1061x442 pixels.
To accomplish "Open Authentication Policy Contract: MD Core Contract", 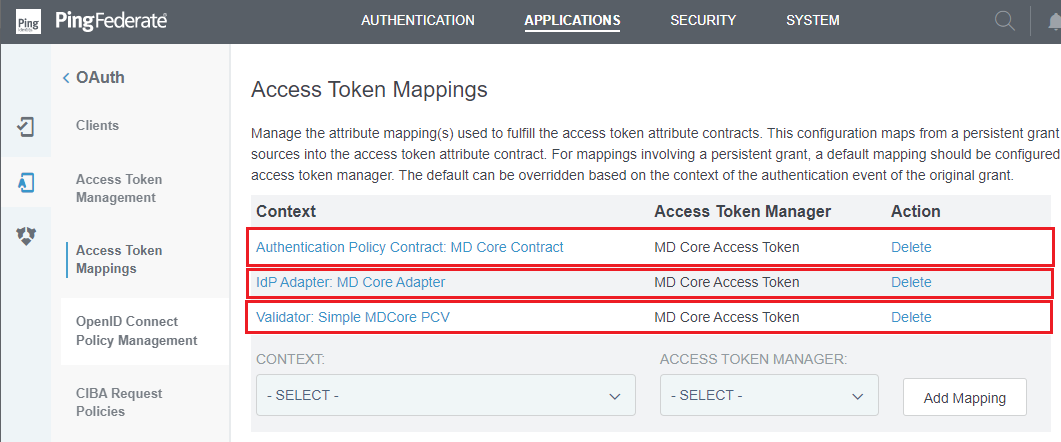I will click(x=409, y=247).
